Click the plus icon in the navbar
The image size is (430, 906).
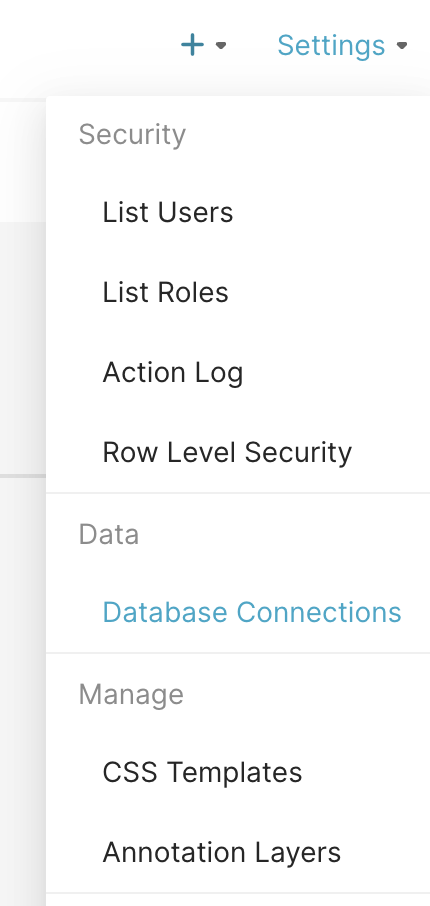pyautogui.click(x=192, y=44)
